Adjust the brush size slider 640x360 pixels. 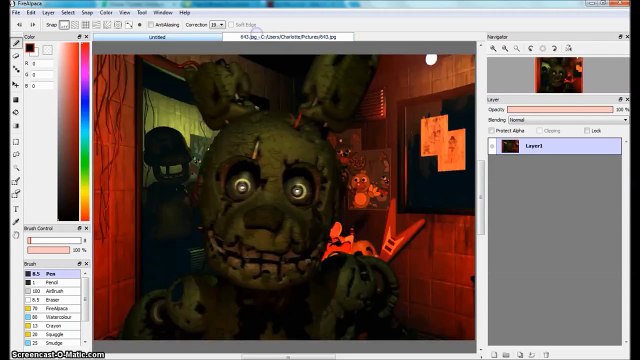54,240
